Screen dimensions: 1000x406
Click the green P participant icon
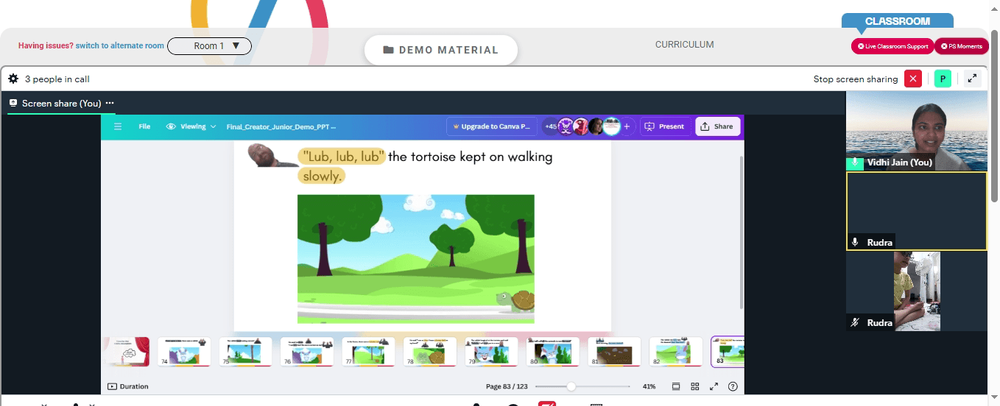(943, 79)
